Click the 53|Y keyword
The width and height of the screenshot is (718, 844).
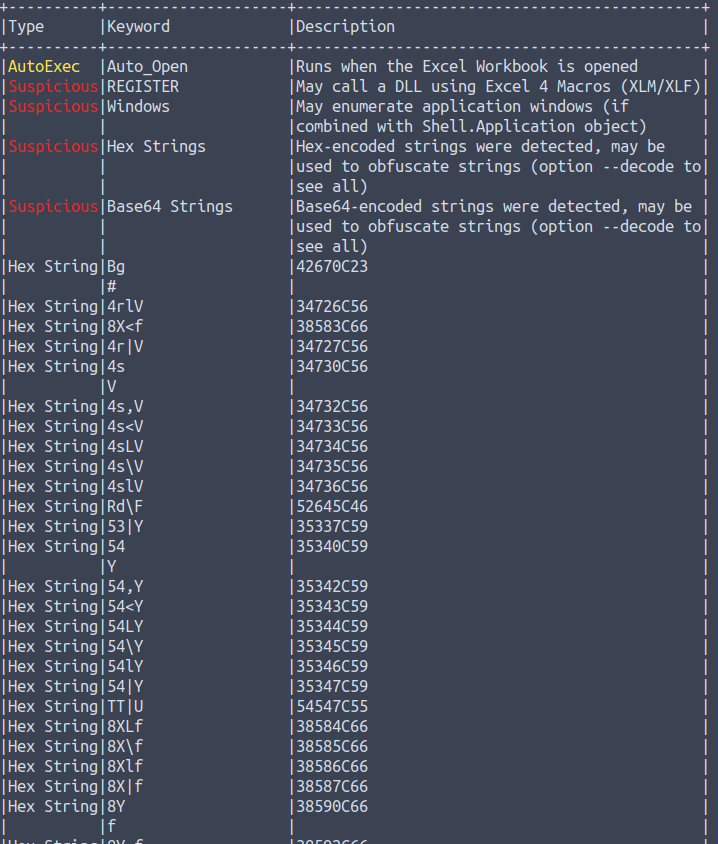coord(125,527)
